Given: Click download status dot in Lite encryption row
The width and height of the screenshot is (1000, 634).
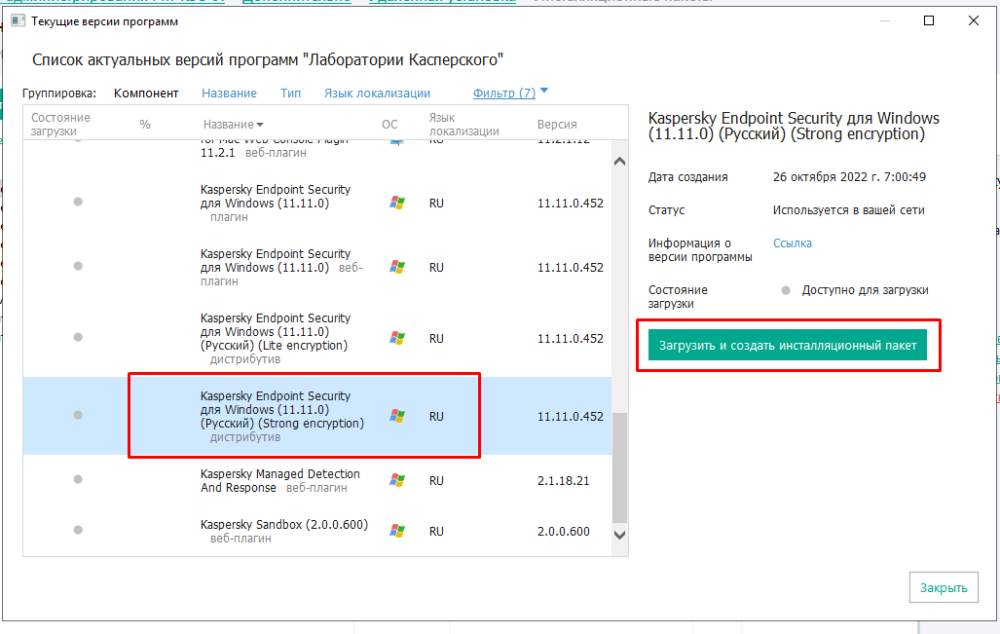Looking at the screenshot, I should 78,337.
